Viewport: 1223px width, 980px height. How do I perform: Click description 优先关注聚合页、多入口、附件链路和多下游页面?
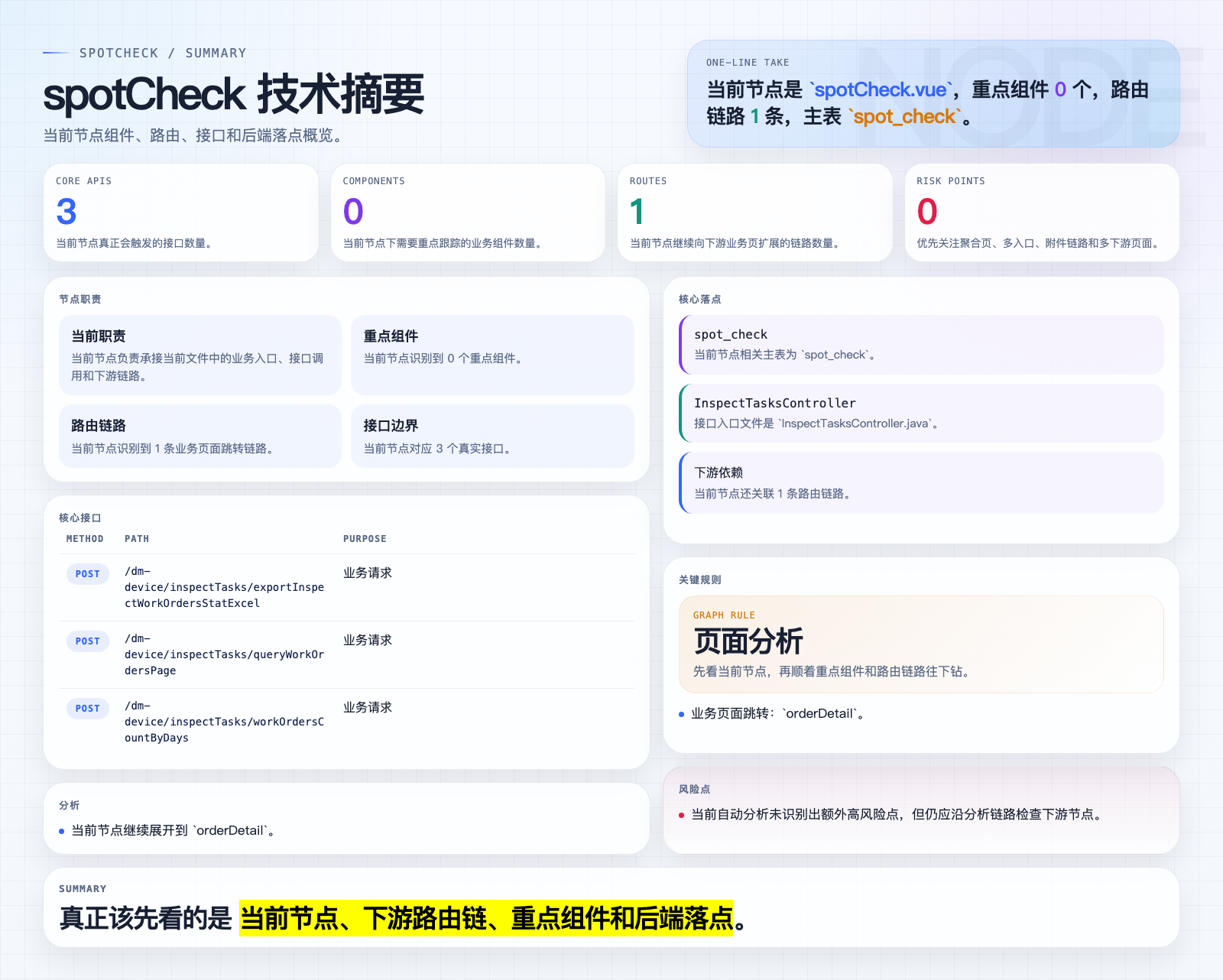[1040, 243]
